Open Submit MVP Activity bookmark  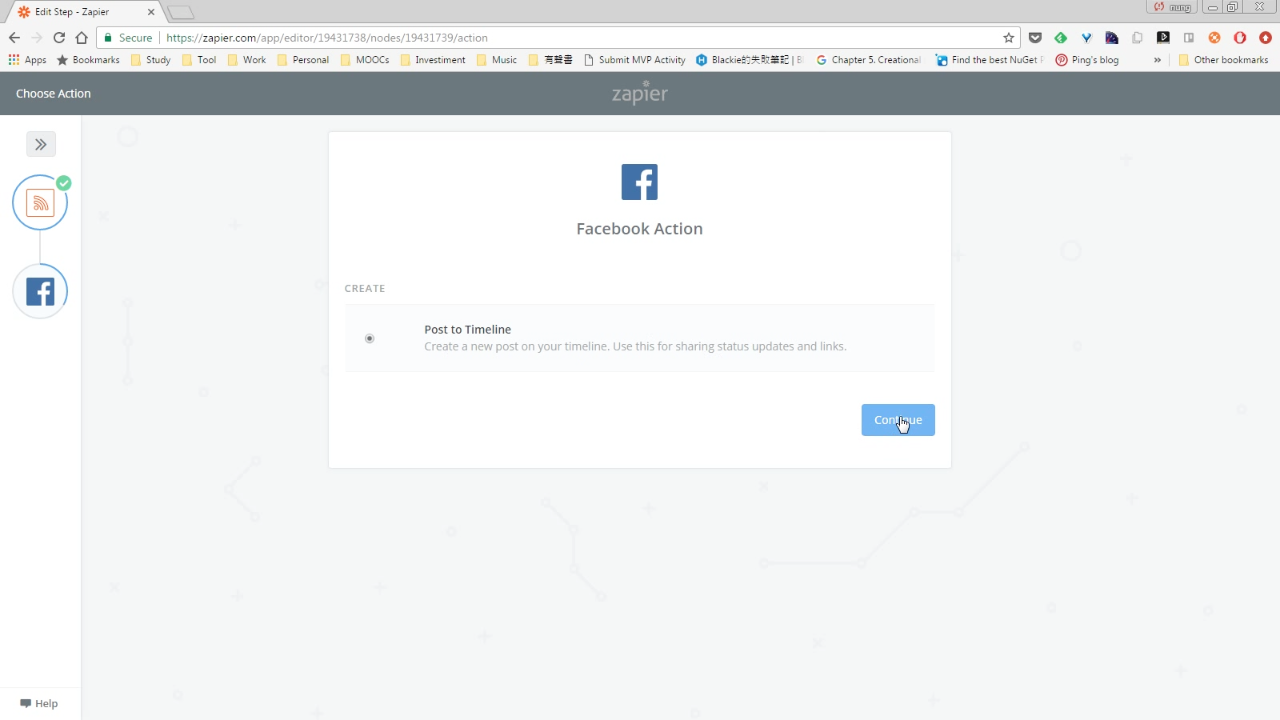pos(634,60)
